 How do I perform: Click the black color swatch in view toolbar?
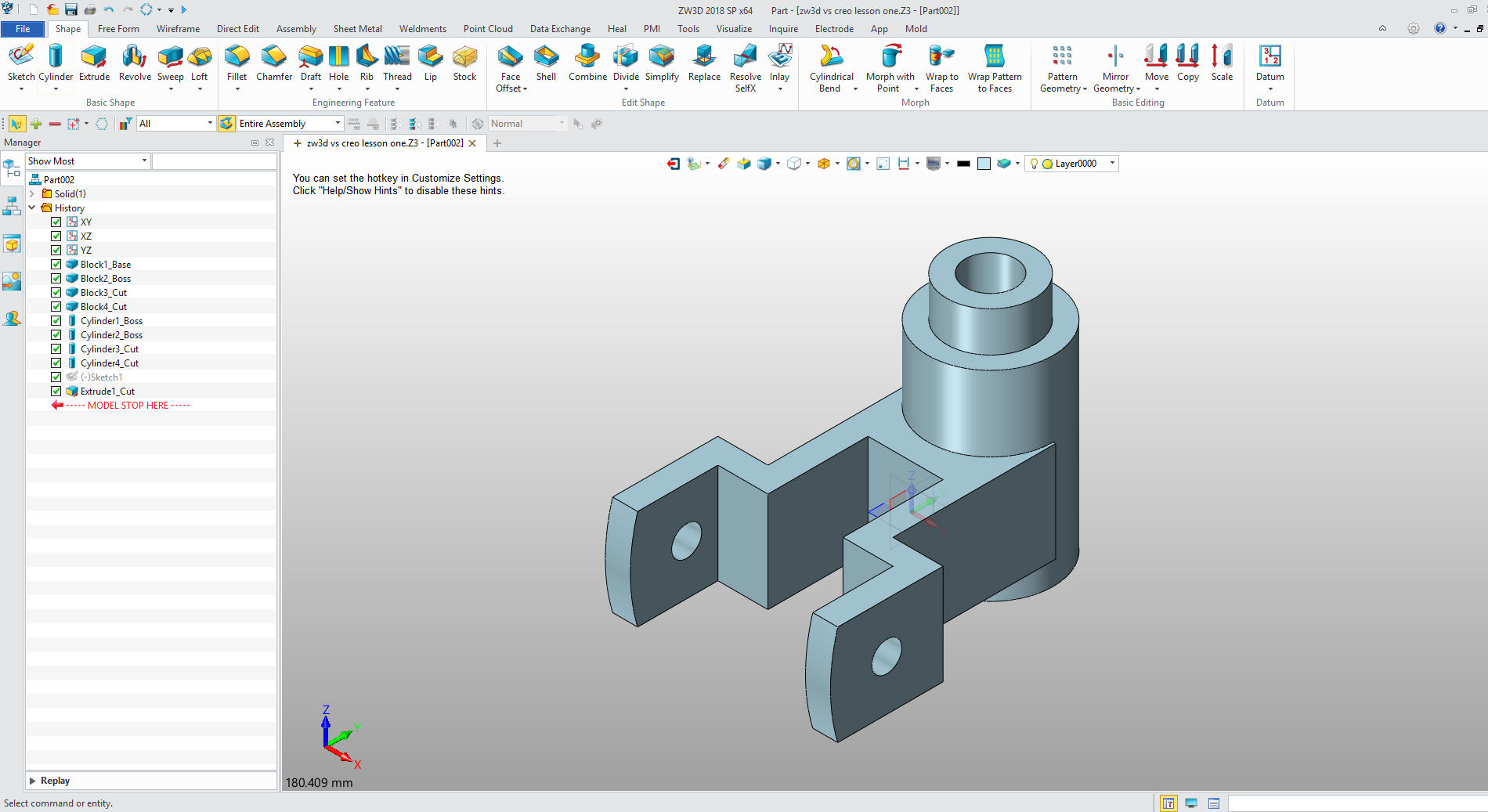963,164
